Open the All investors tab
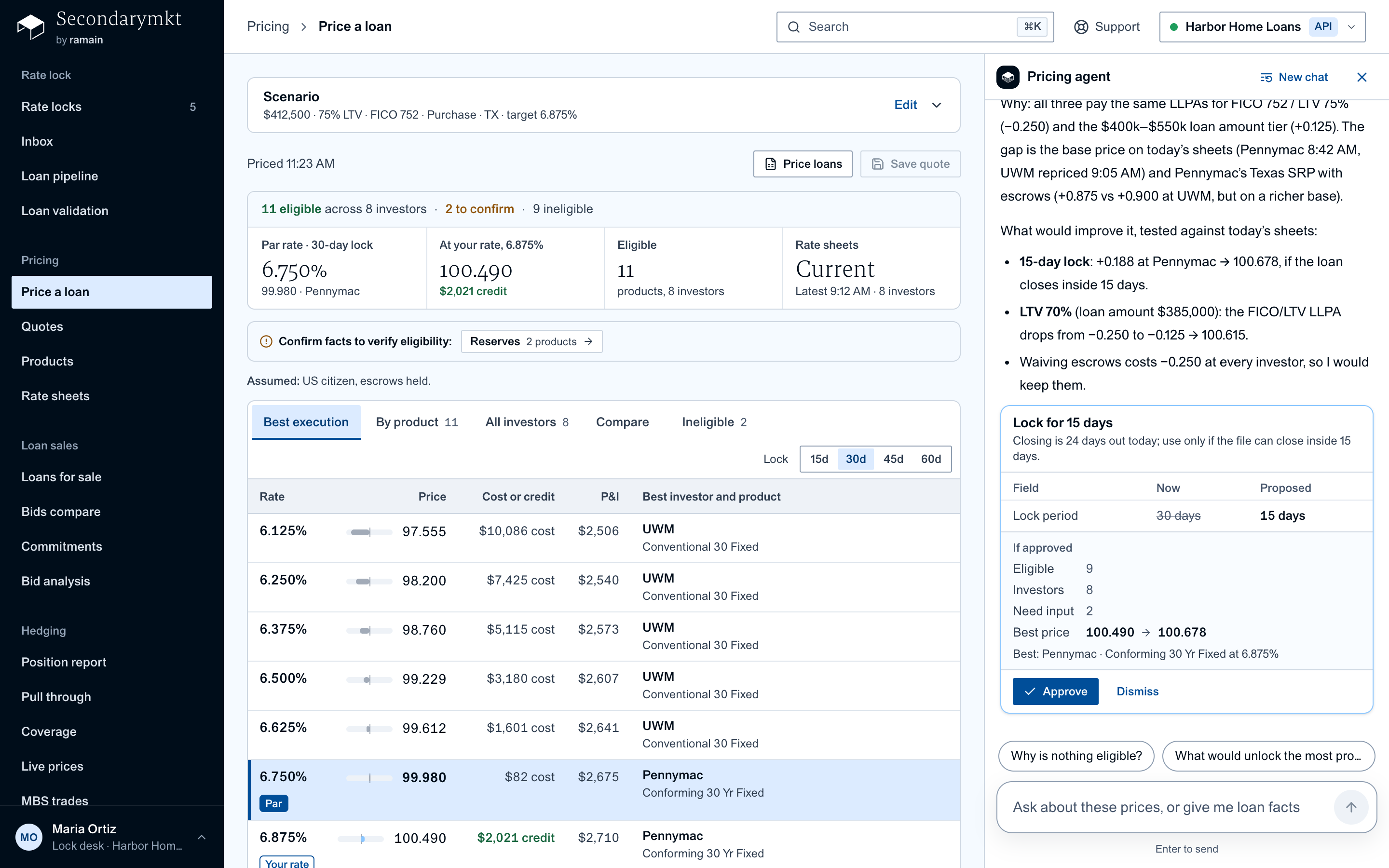This screenshot has width=1389, height=868. (x=527, y=422)
